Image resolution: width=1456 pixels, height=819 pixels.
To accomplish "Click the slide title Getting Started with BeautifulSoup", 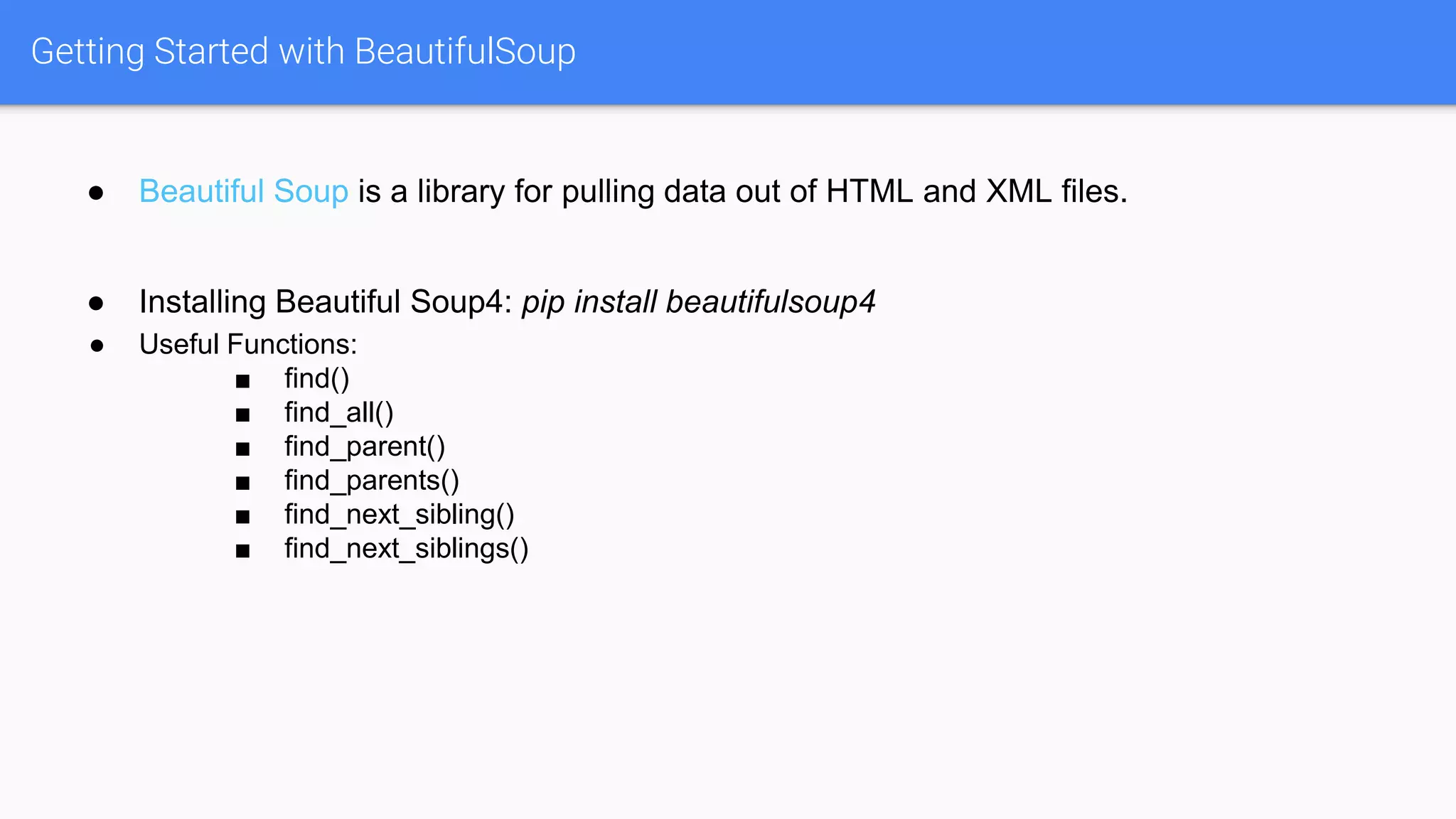I will click(x=304, y=52).
